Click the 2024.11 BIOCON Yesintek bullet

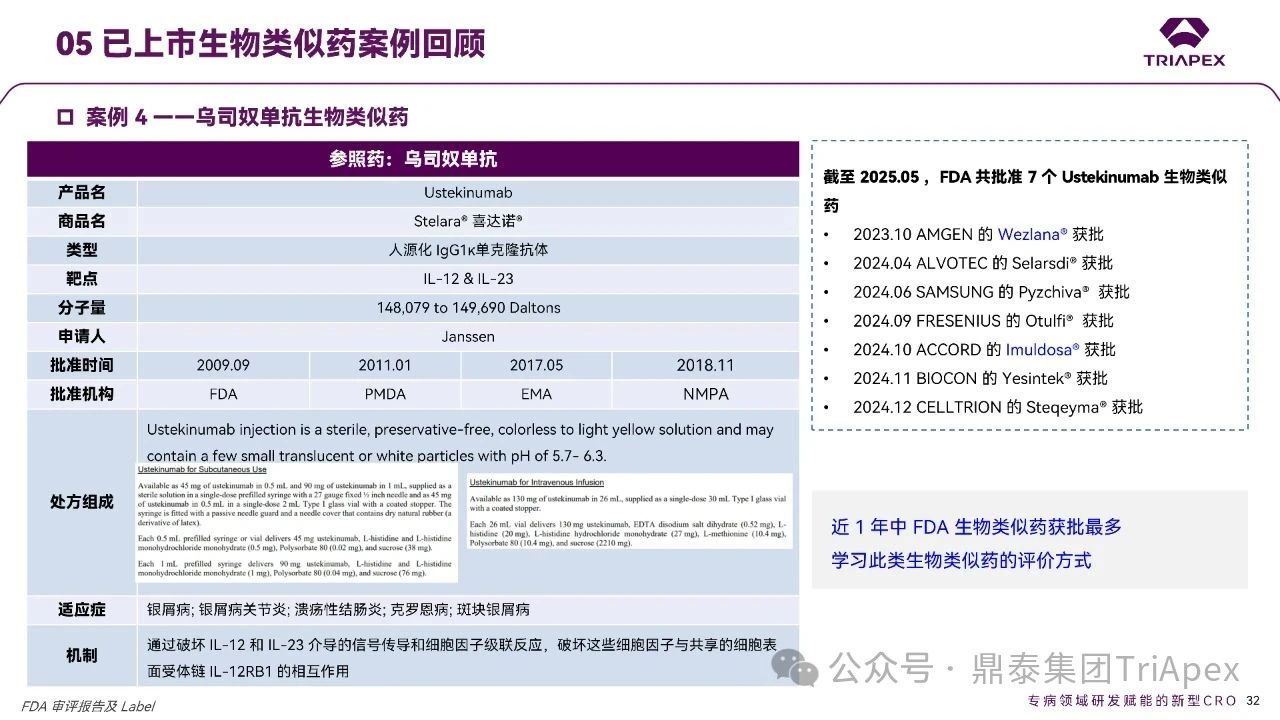(x=980, y=378)
